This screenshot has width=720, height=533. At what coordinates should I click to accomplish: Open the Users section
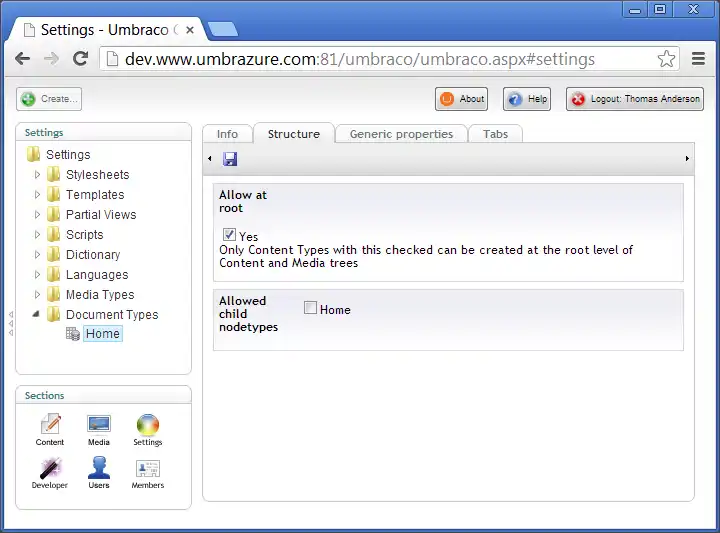(99, 473)
